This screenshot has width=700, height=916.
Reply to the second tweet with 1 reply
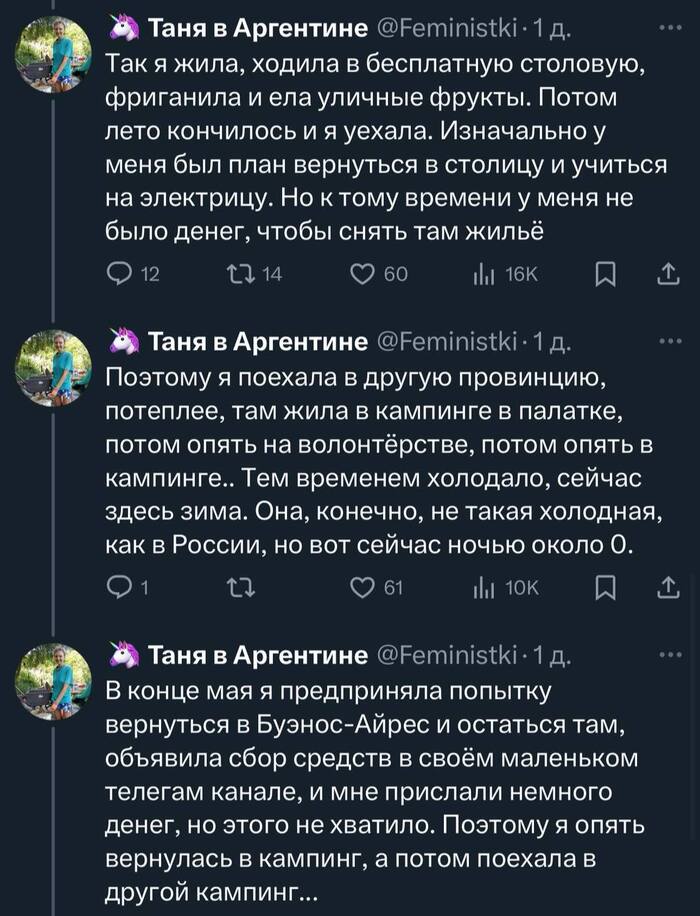pyautogui.click(x=119, y=588)
